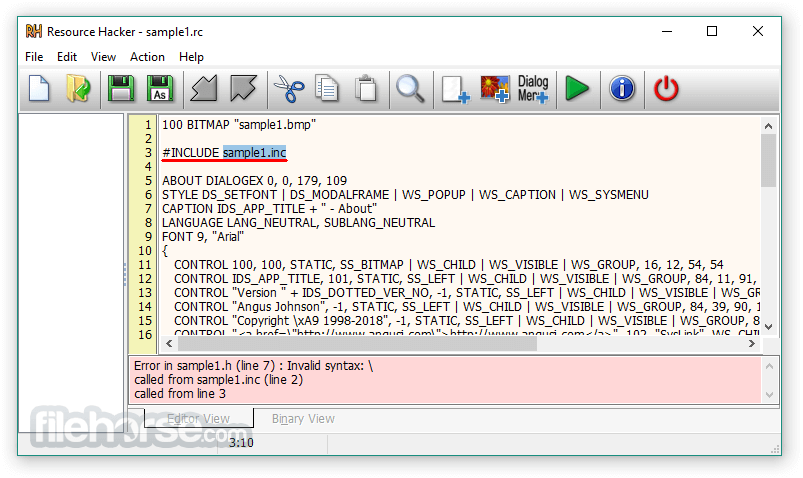The image size is (803, 478).
Task: Save the file with the green floppy icon
Action: pos(121,89)
